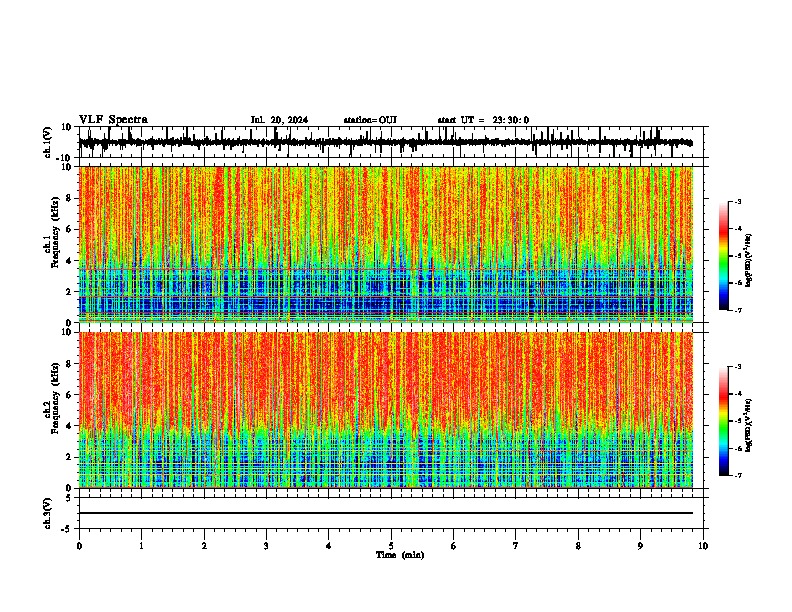Image resolution: width=792 pixels, height=612 pixels.
Task: Click the "VLF Spectra" plot title
Action: pyautogui.click(x=113, y=120)
